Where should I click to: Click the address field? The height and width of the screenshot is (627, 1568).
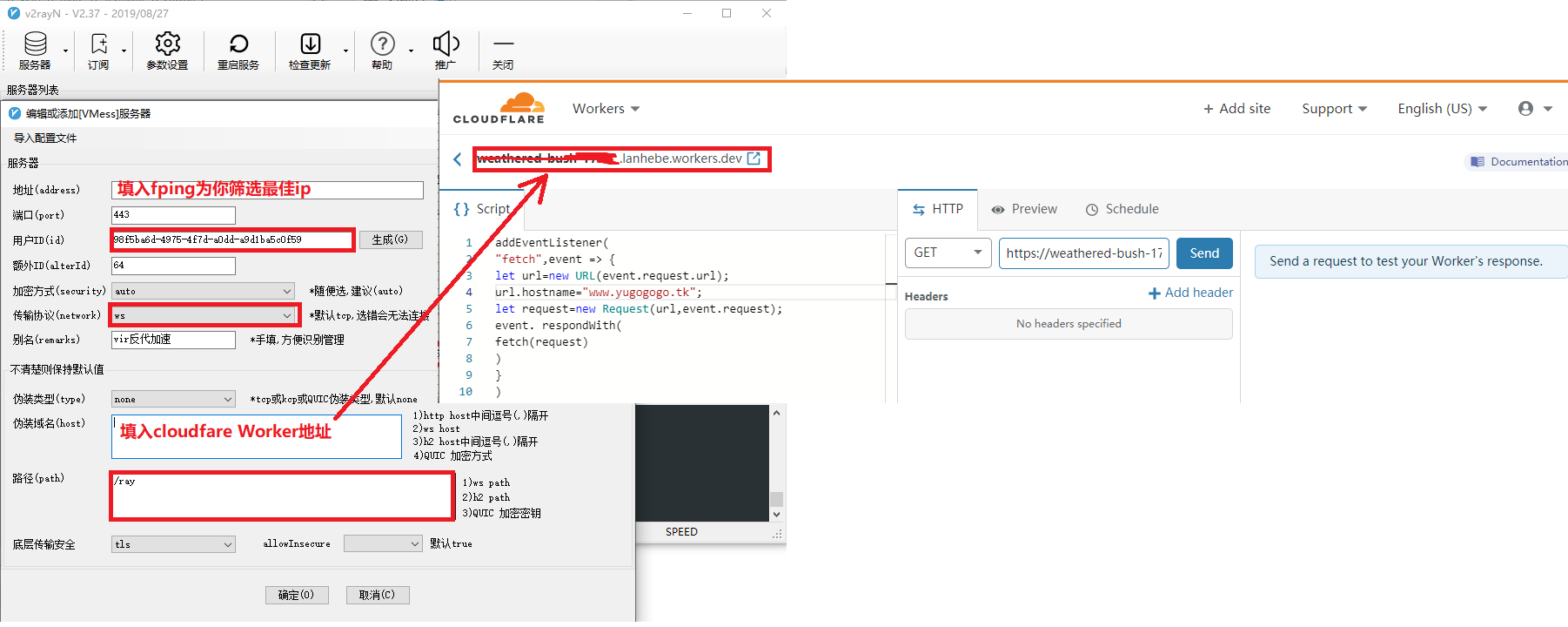click(x=267, y=190)
